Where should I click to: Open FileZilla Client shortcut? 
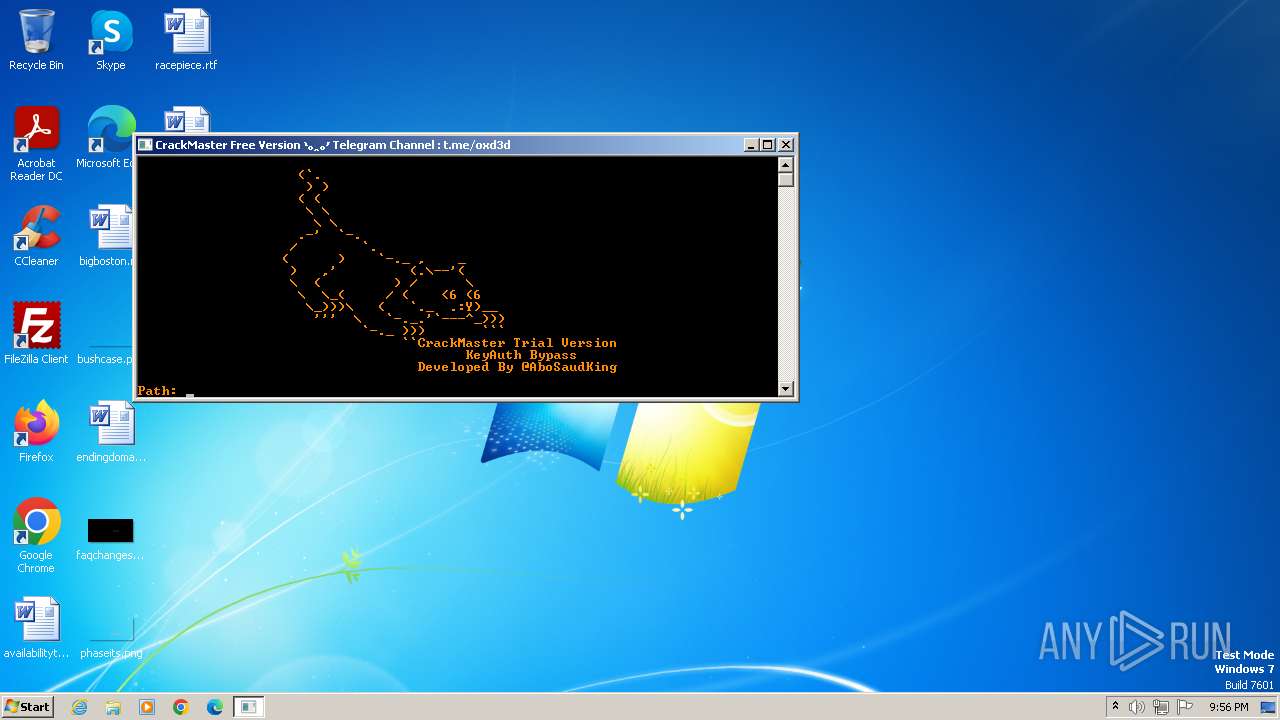coord(36,334)
